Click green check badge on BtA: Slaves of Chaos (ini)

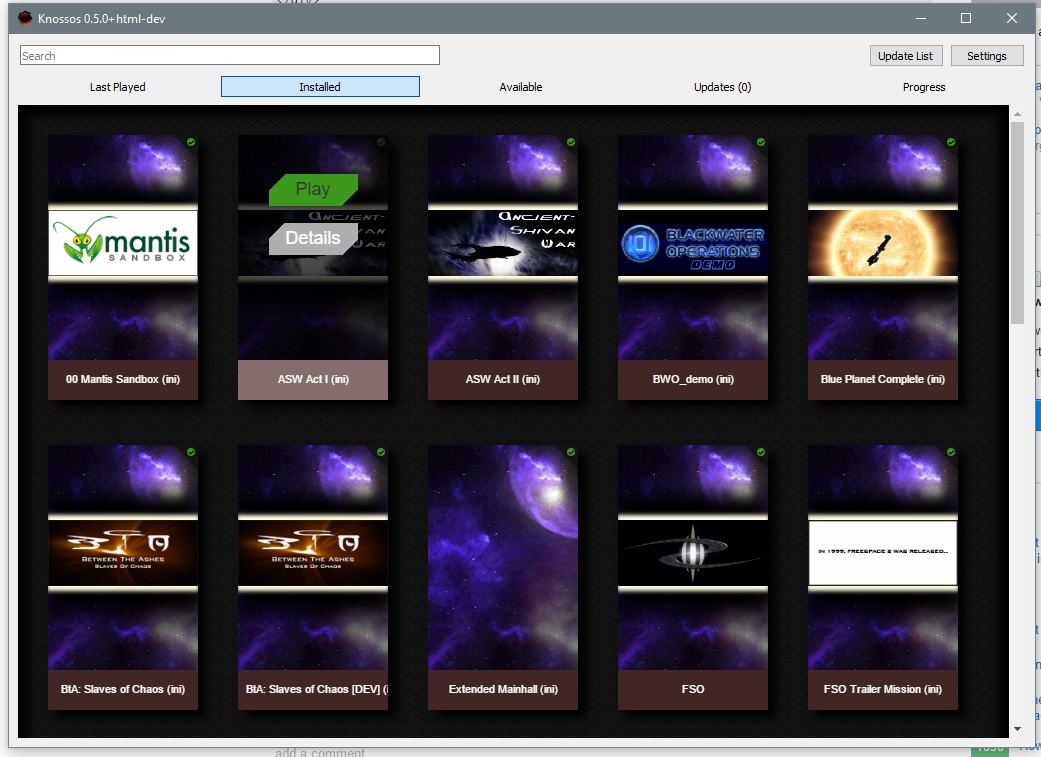click(x=191, y=452)
